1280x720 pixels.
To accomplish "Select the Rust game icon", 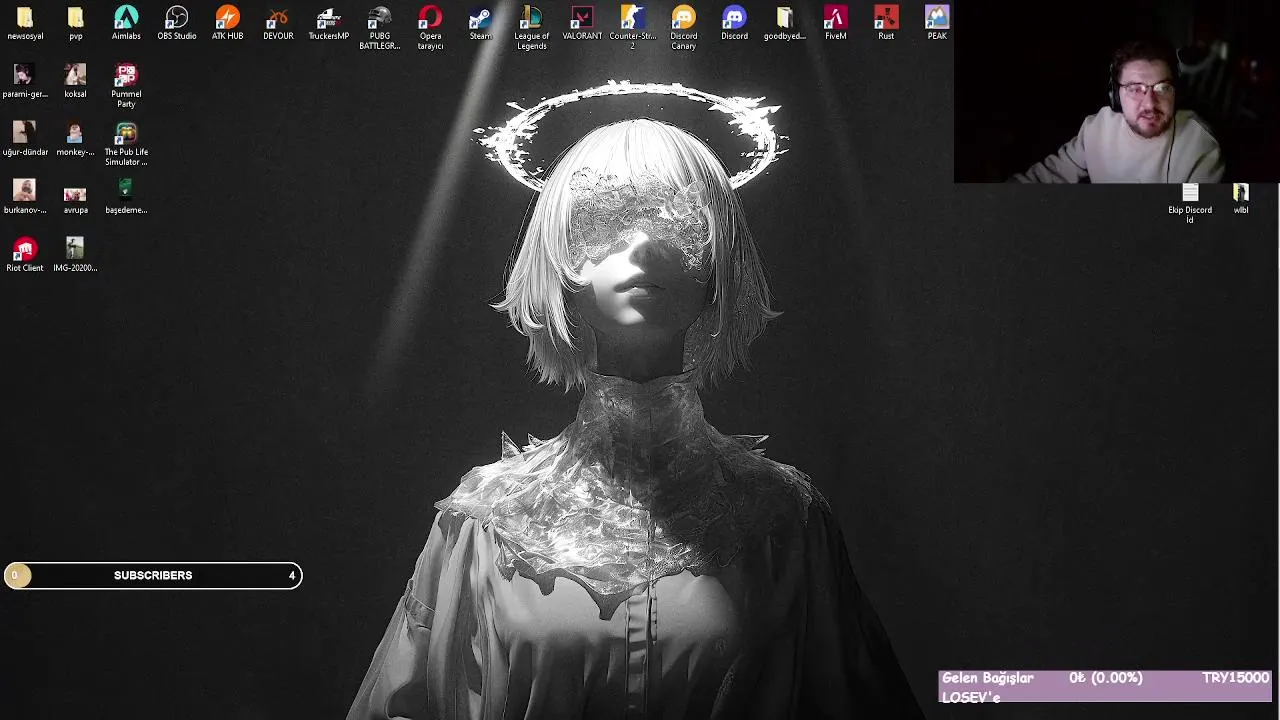I will [x=886, y=23].
